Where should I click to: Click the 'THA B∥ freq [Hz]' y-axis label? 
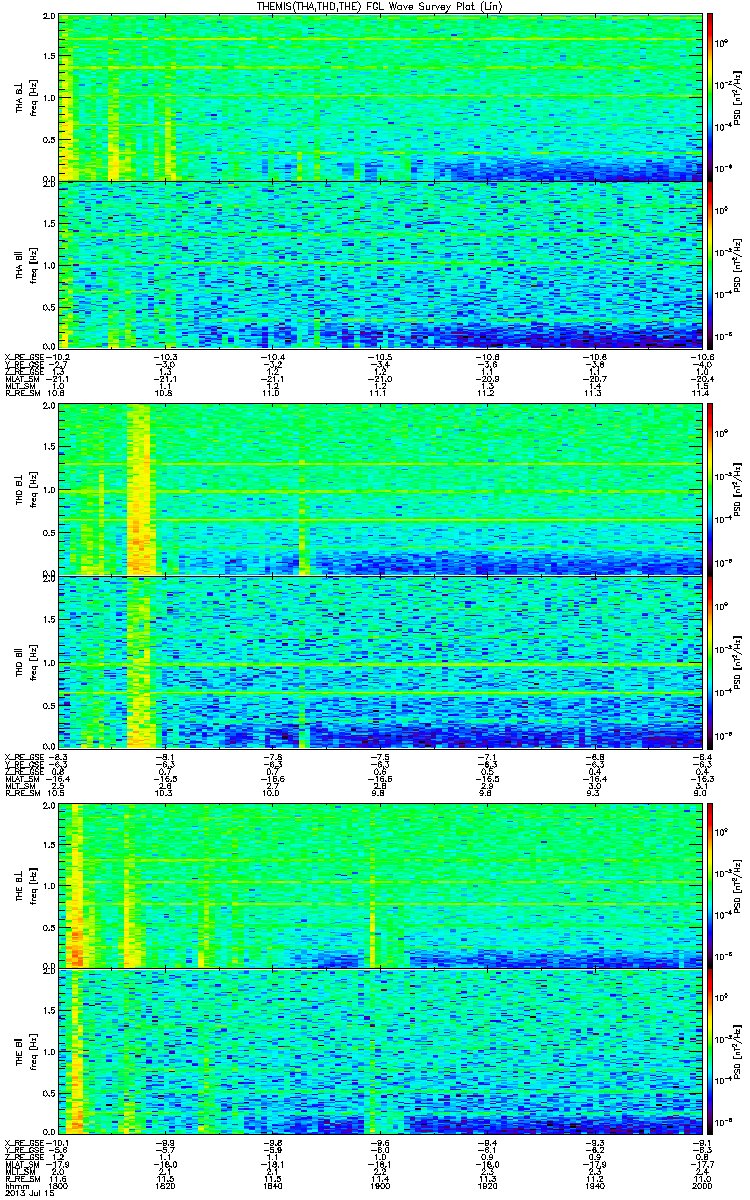pos(25,264)
